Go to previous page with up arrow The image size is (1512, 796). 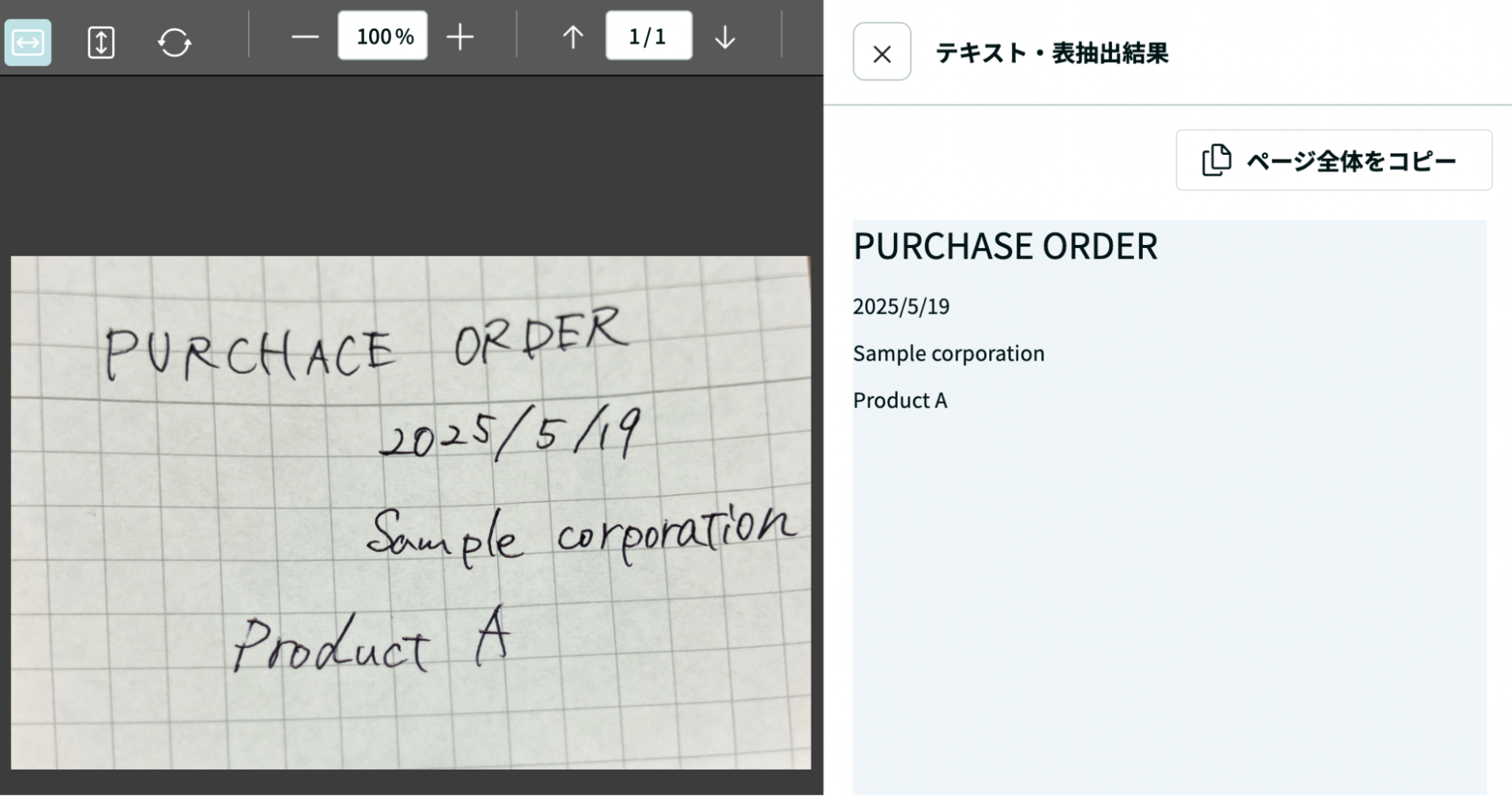pos(573,35)
